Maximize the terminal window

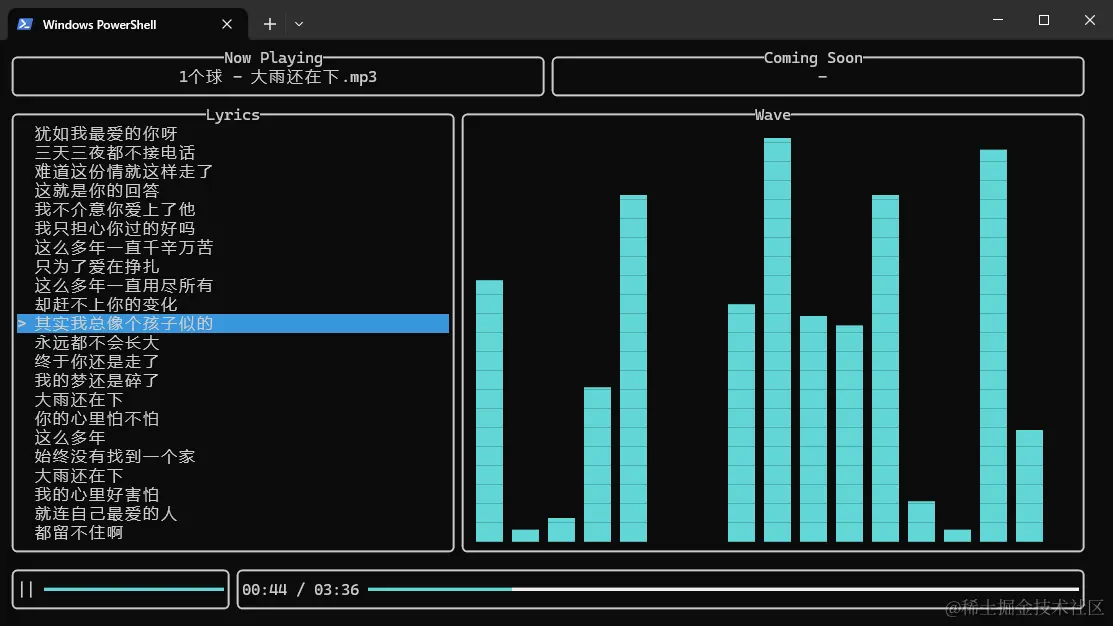point(1043,20)
